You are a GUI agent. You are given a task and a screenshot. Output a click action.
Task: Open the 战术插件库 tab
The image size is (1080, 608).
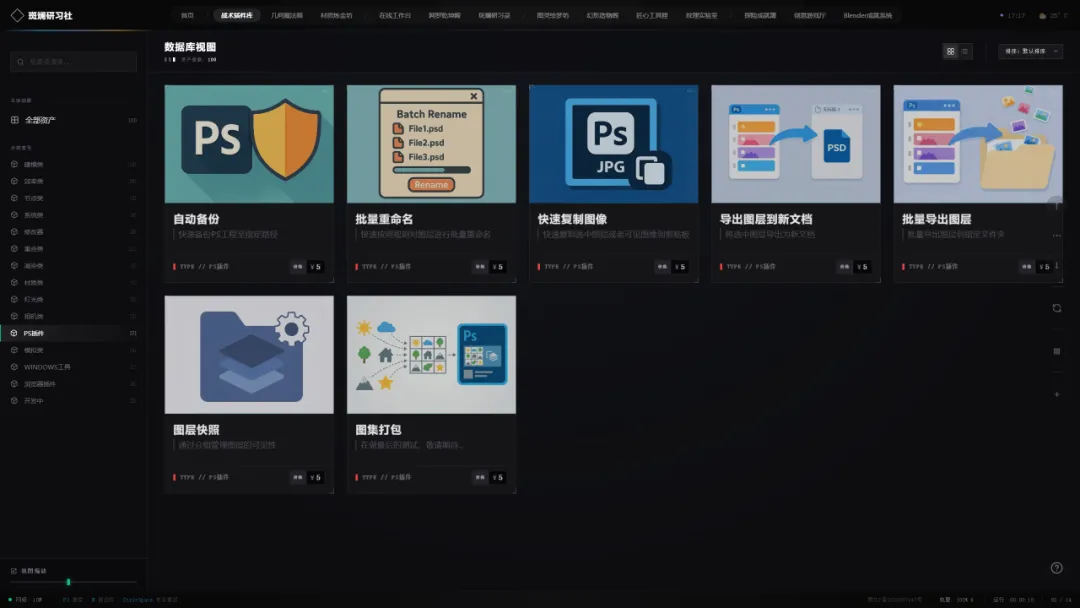[236, 15]
